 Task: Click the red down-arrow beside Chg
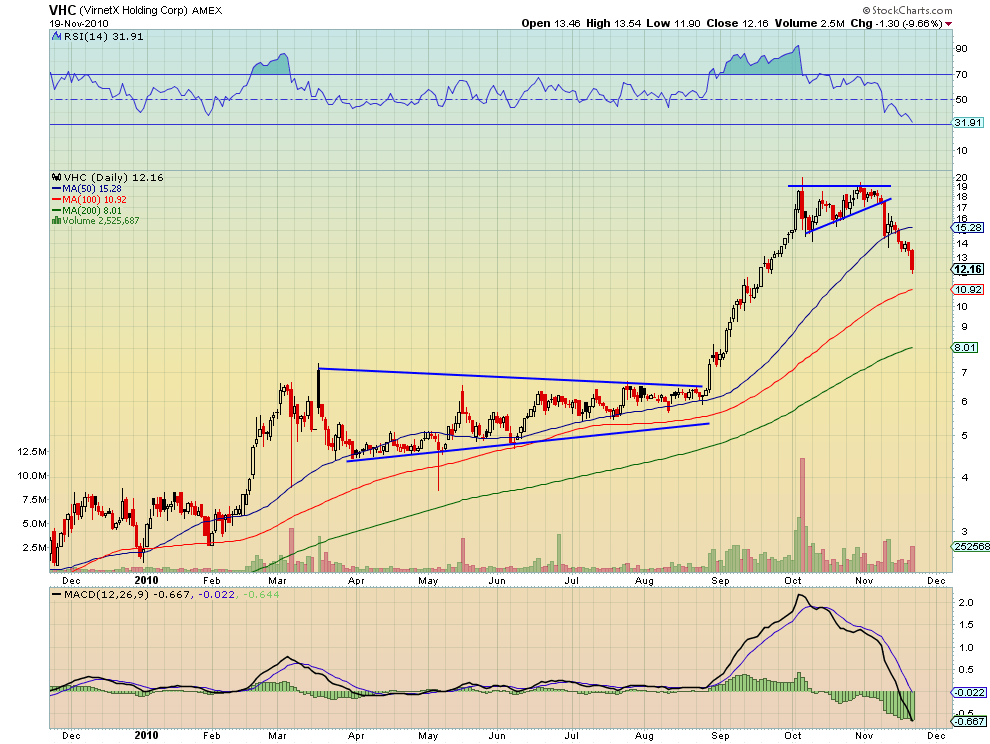pyautogui.click(x=948, y=24)
